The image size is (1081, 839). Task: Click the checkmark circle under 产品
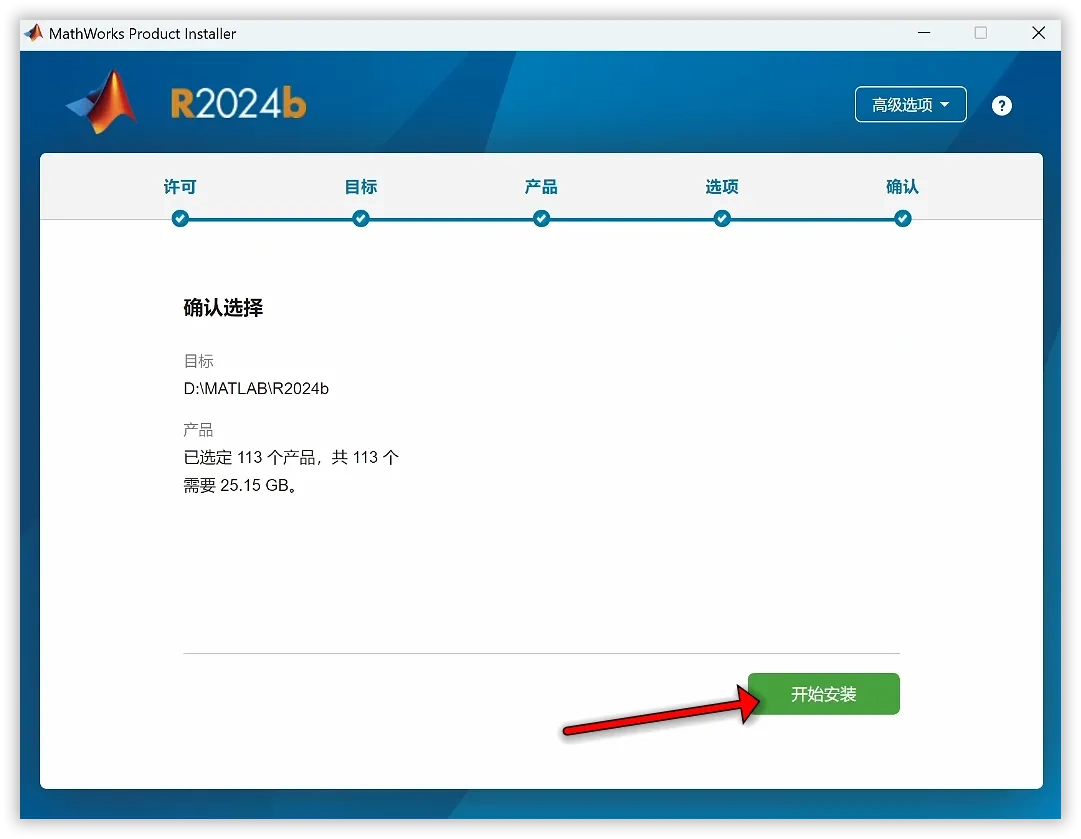click(541, 219)
